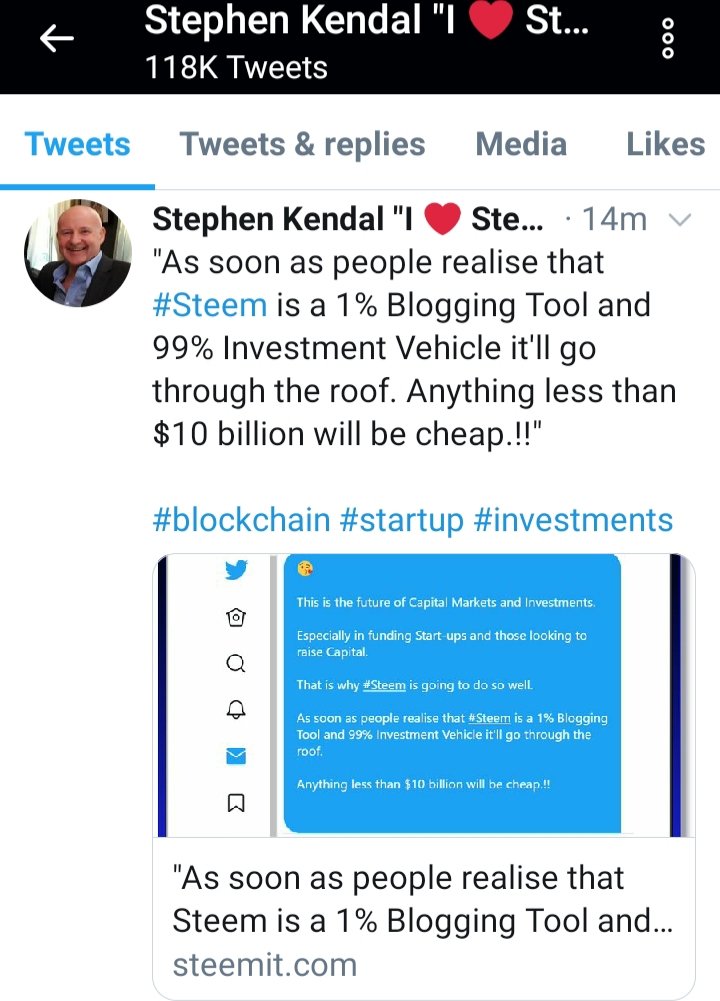Open the Likes tab
Viewport: 720px width, 1001px height.
coord(666,144)
